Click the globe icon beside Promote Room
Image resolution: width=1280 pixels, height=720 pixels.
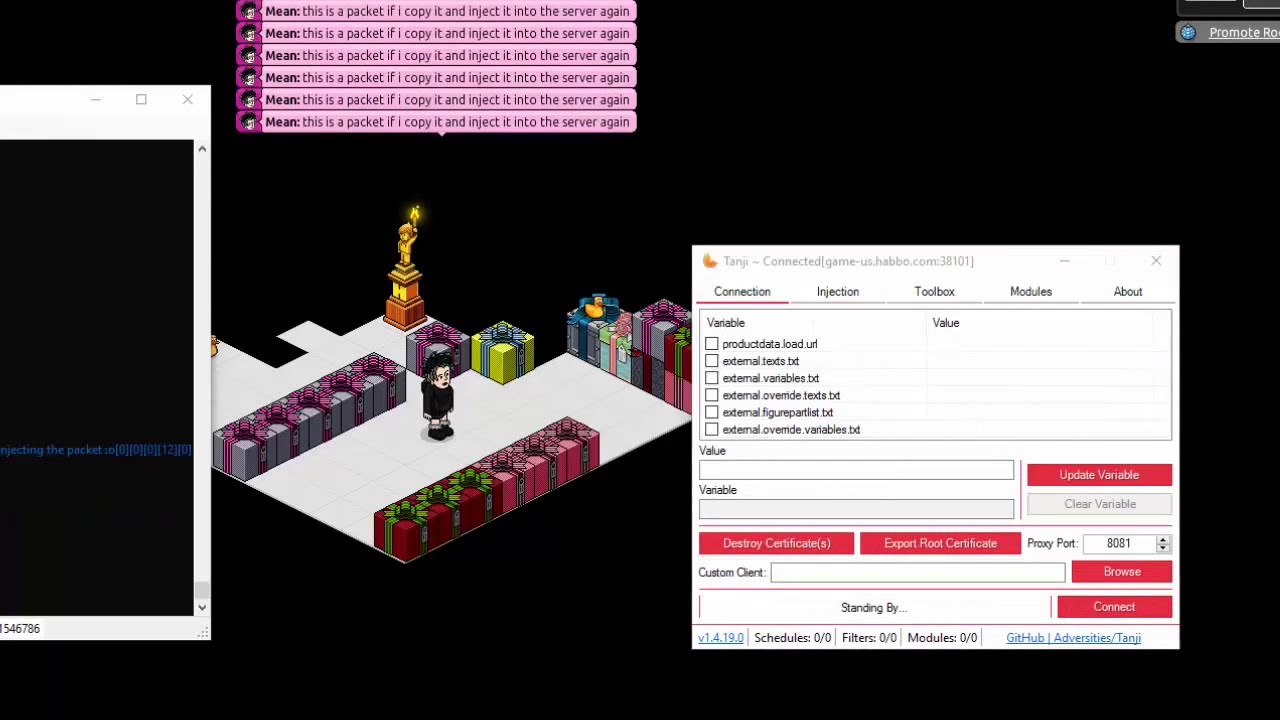(1188, 33)
